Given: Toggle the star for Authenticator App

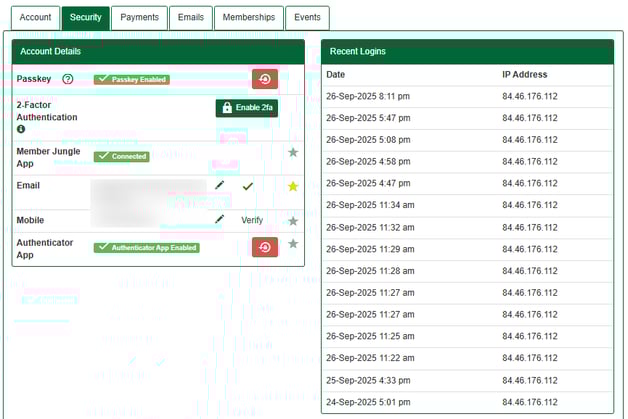Looking at the screenshot, I should (293, 243).
